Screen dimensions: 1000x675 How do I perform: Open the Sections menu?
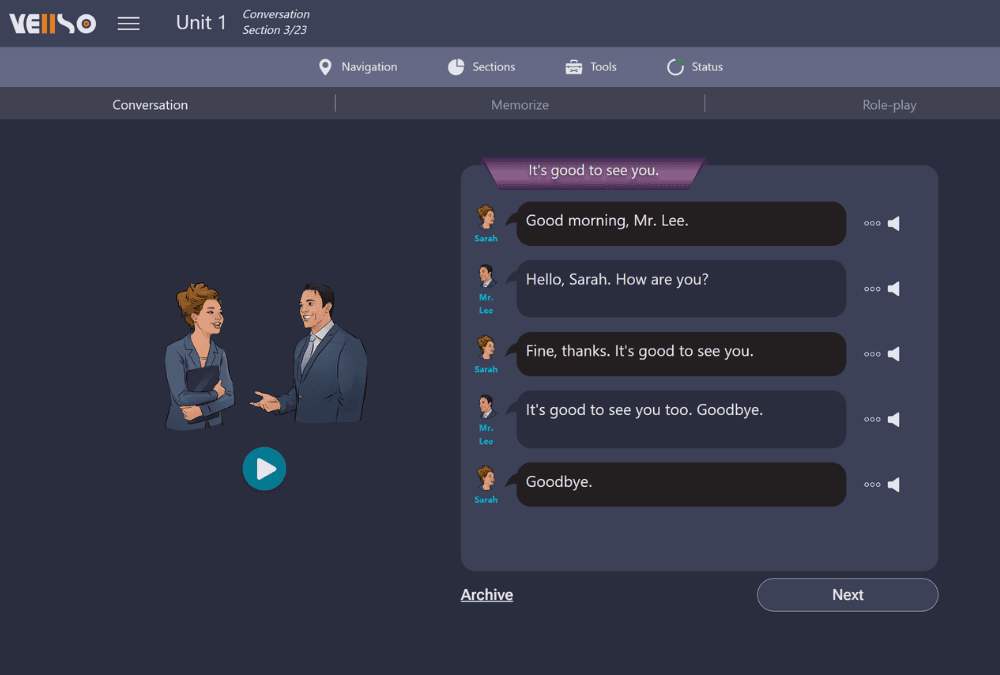[x=482, y=67]
